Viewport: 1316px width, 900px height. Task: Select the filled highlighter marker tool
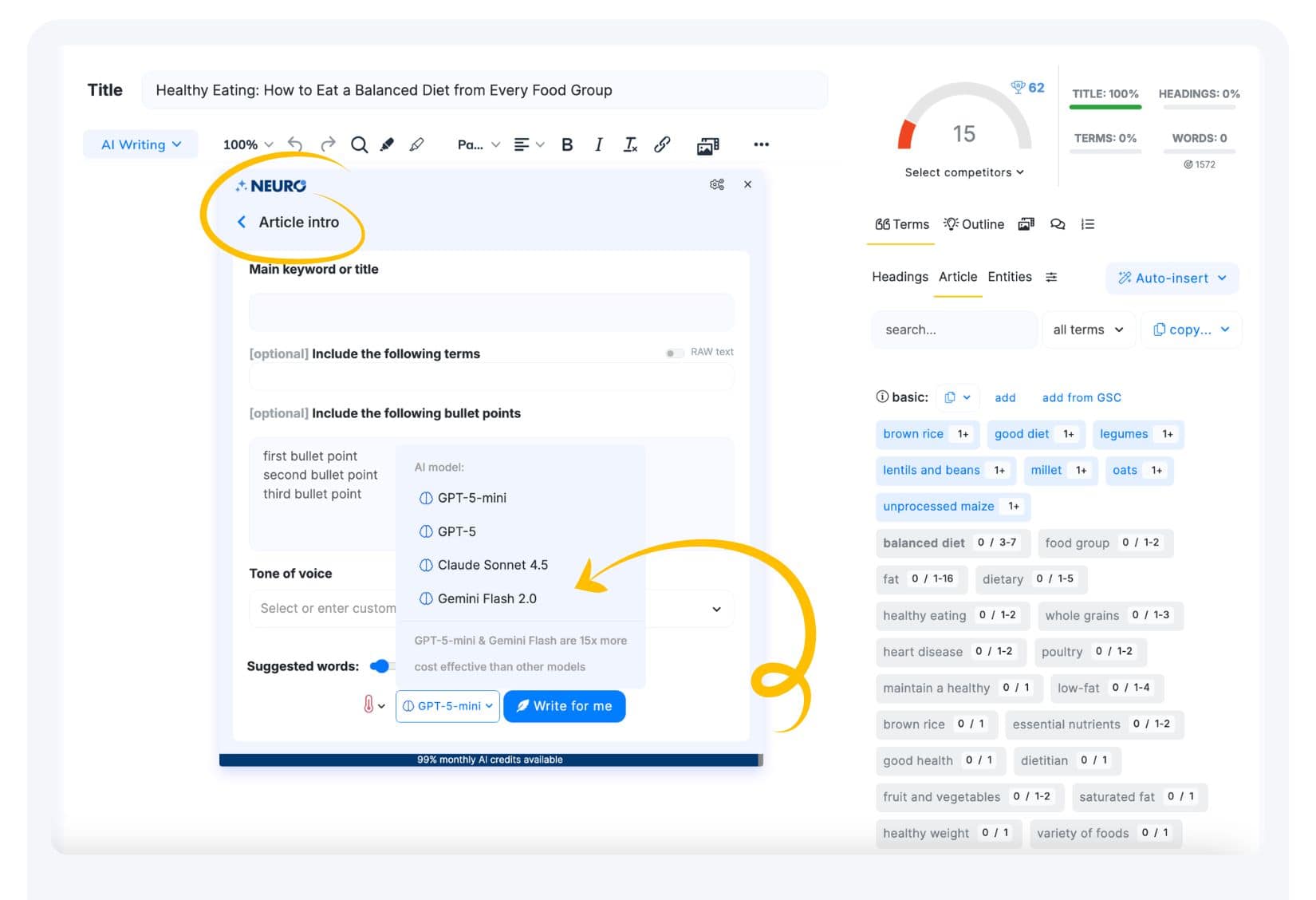point(388,144)
